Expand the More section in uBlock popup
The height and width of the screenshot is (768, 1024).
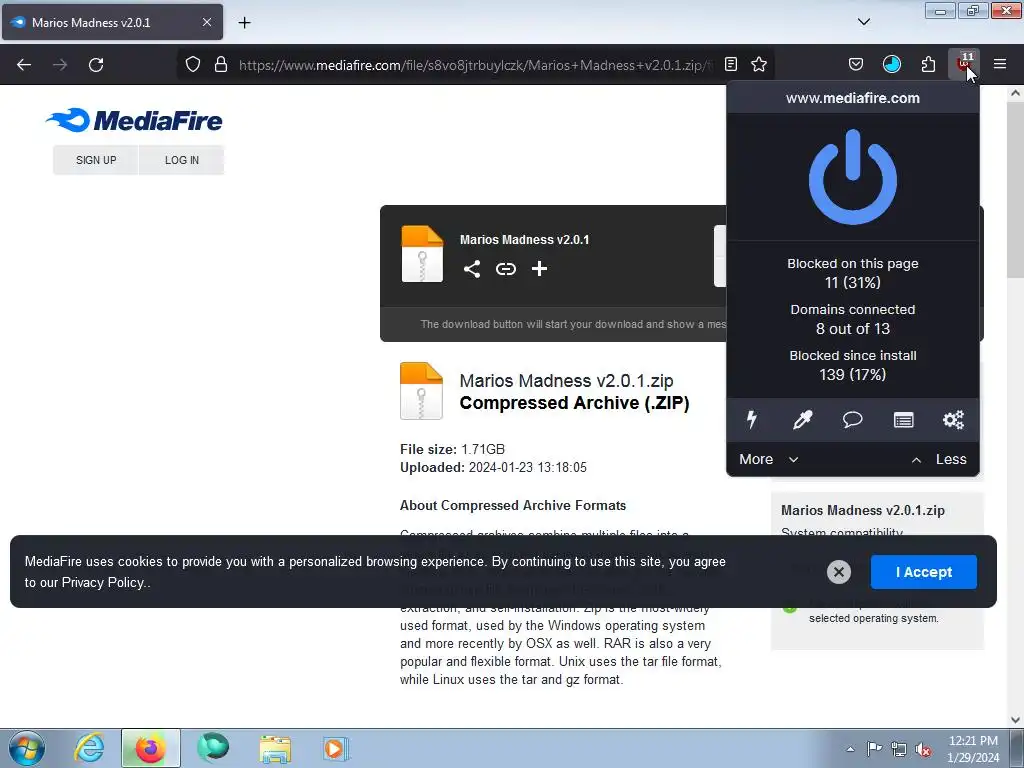pos(768,459)
